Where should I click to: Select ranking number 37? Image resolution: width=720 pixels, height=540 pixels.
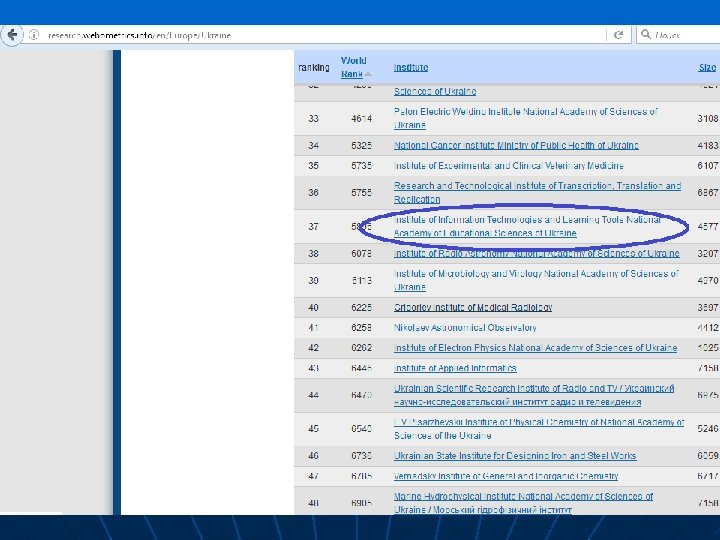[x=313, y=226]
